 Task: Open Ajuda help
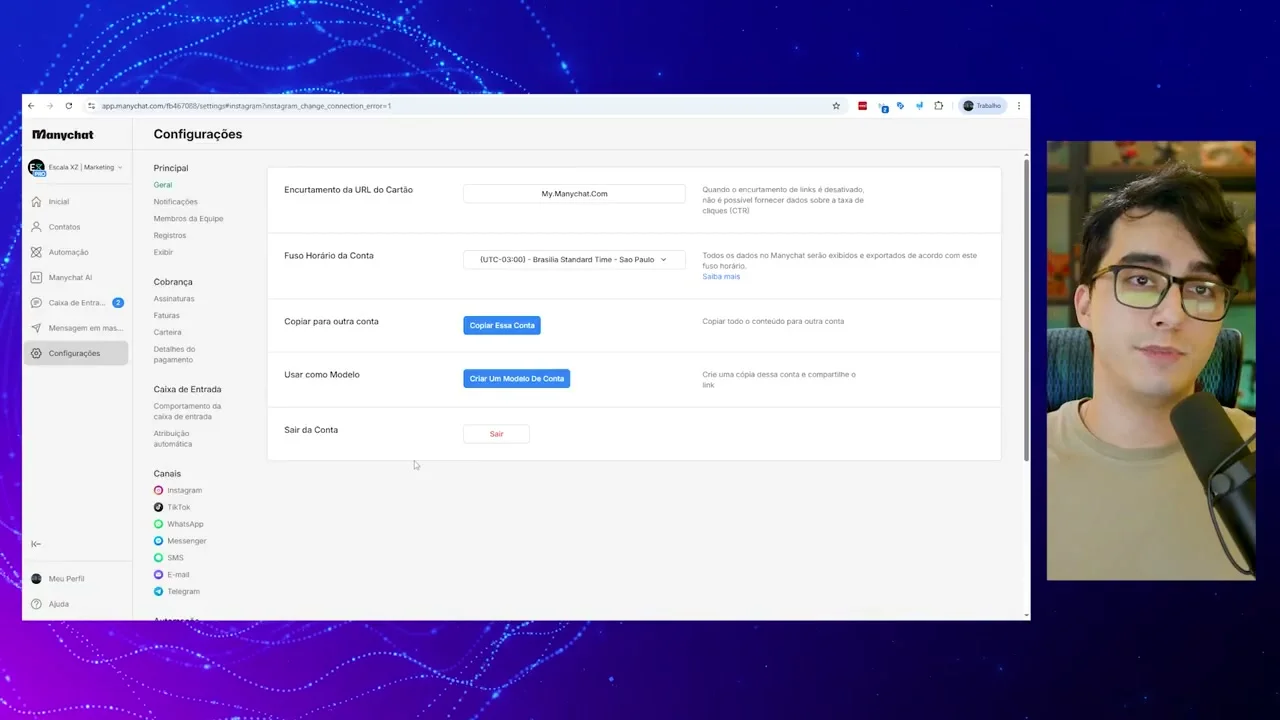coord(58,604)
